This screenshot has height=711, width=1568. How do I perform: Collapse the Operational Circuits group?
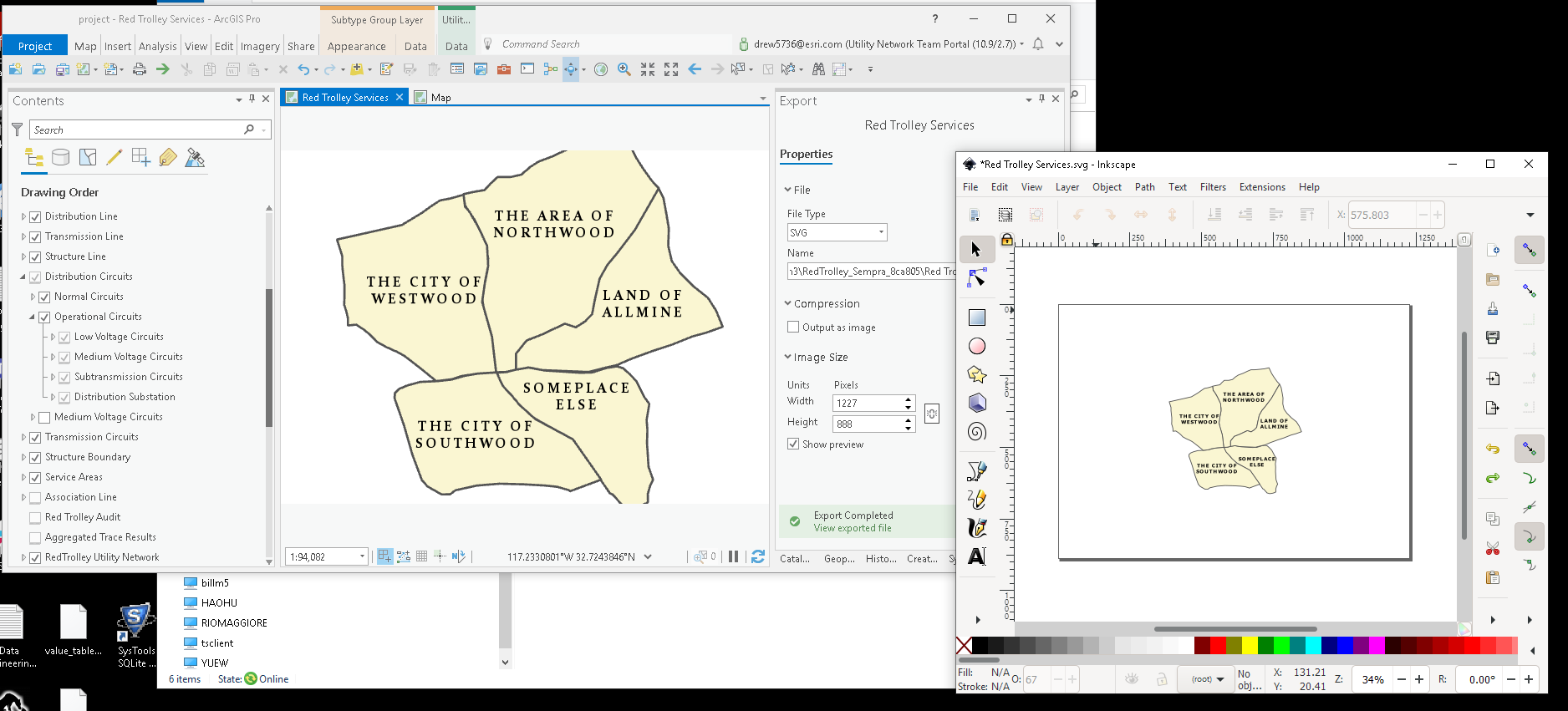coord(33,317)
